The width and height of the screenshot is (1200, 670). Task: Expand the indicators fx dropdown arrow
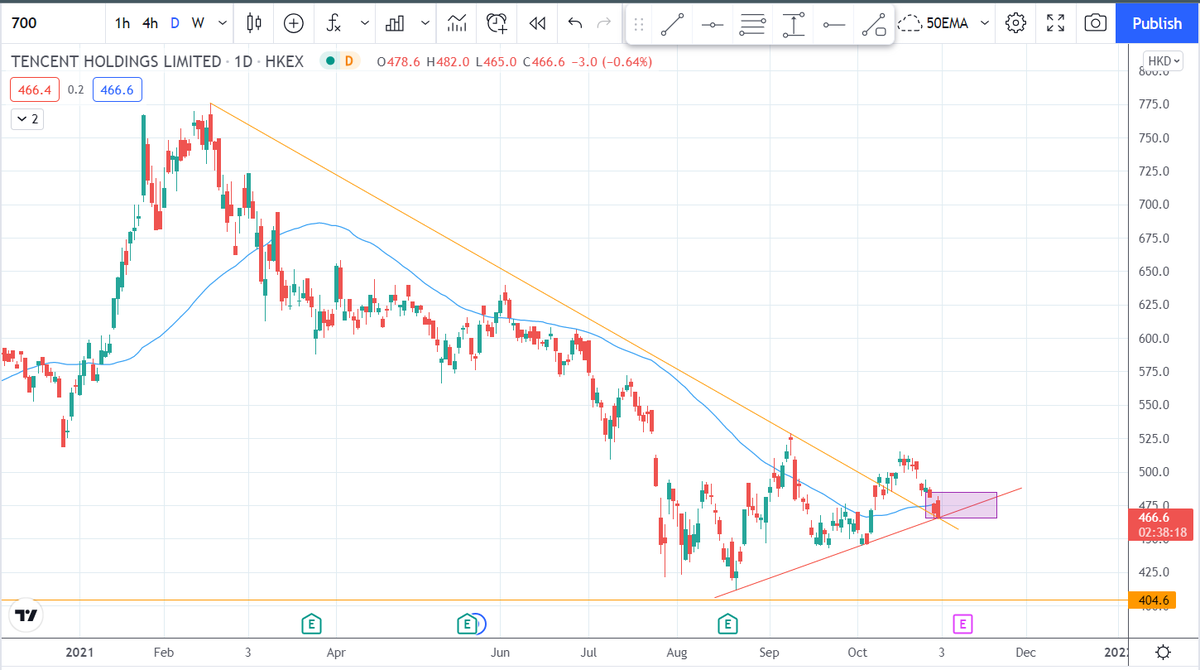point(364,22)
